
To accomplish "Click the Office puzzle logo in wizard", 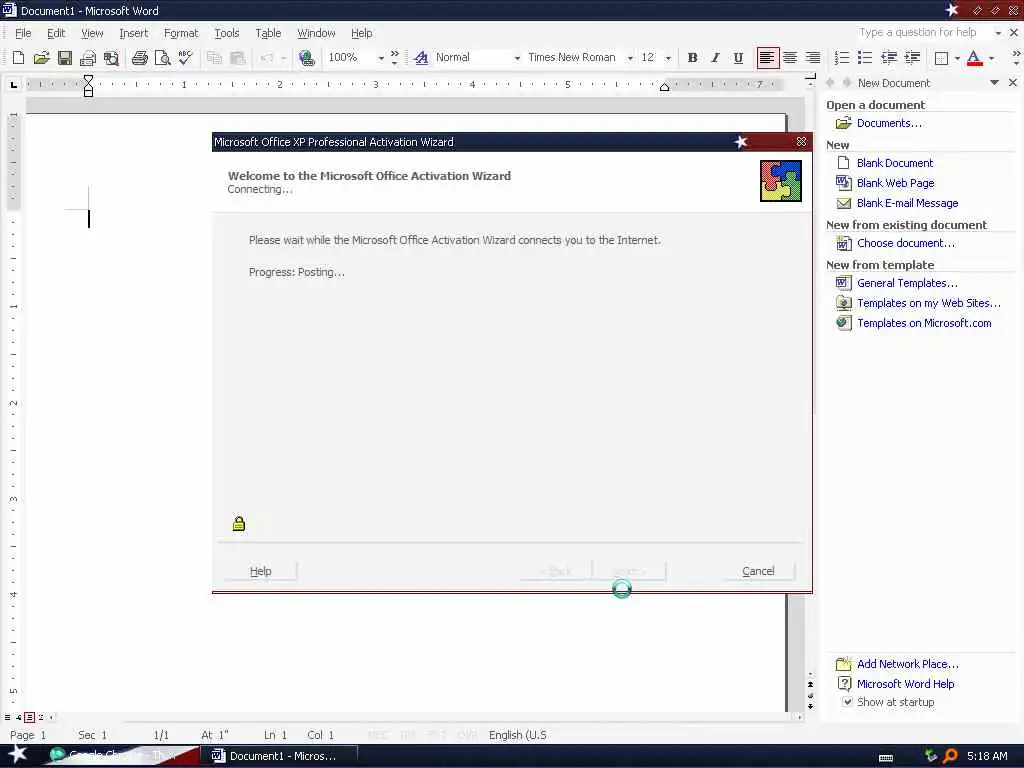I will click(x=780, y=181).
